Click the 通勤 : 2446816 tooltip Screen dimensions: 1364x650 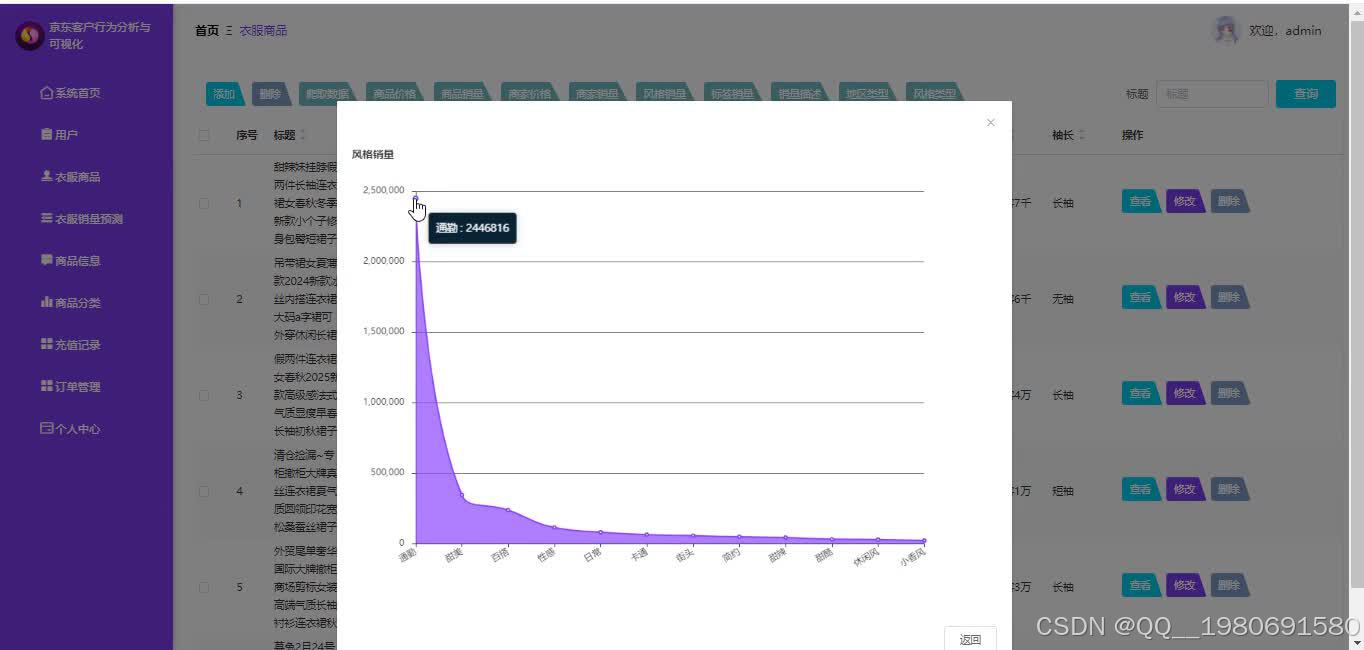point(472,228)
